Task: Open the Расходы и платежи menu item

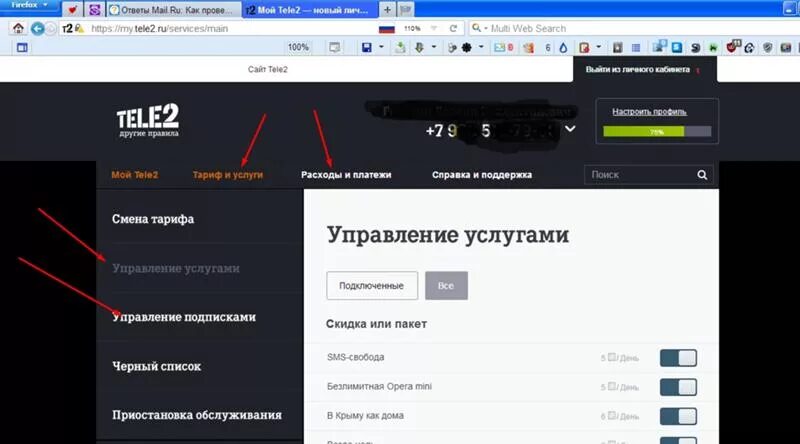Action: pyautogui.click(x=346, y=175)
